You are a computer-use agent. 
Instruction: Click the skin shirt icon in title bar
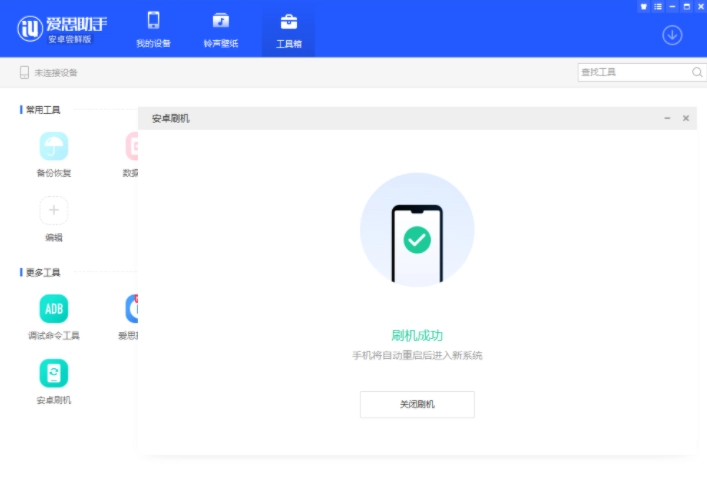644,6
